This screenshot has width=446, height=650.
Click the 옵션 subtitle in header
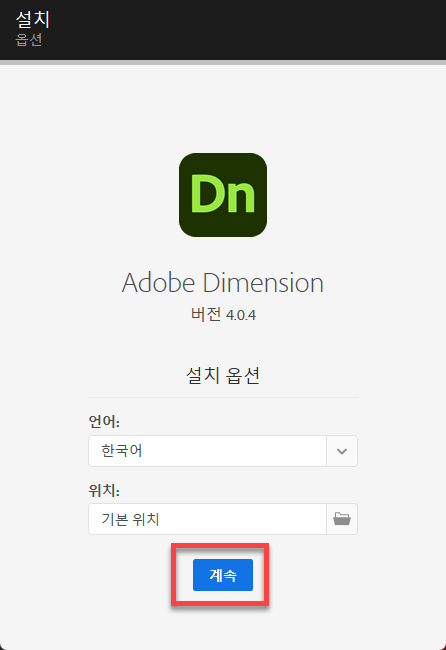[x=29, y=40]
